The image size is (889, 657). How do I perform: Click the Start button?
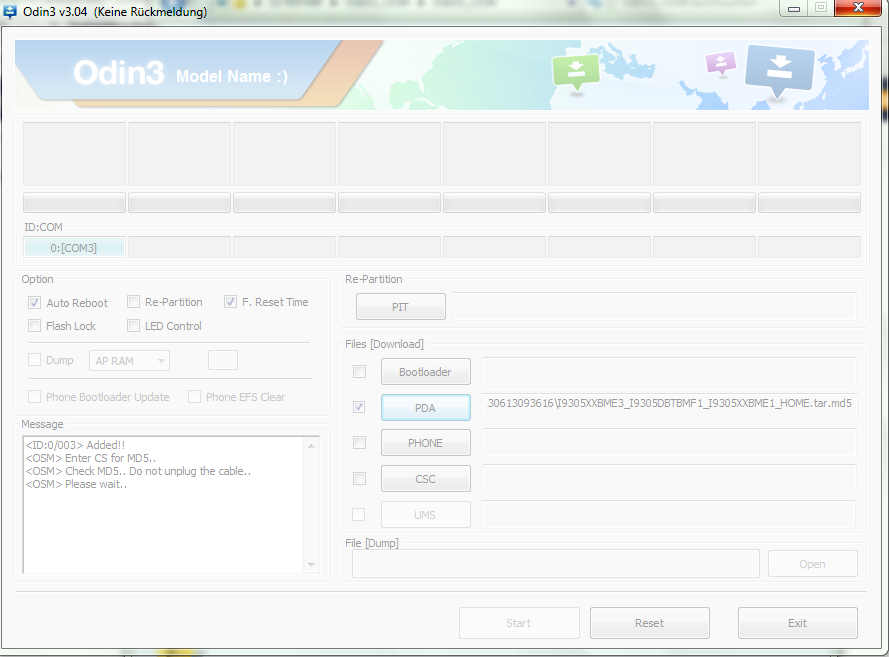click(519, 623)
